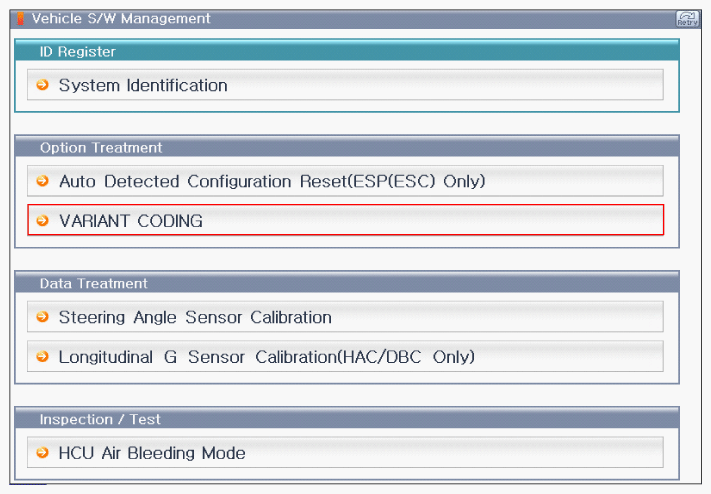Viewport: 711px width, 494px height.
Task: Click arrow icon for Longitudinal G Sensor Calibration
Action: pyautogui.click(x=42, y=356)
